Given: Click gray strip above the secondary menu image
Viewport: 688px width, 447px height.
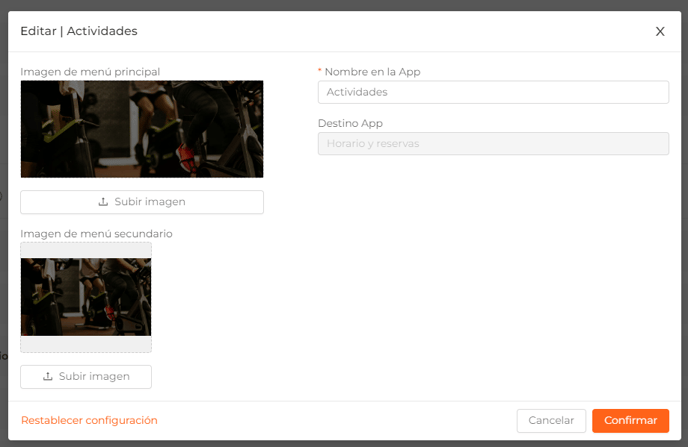Looking at the screenshot, I should point(86,250).
